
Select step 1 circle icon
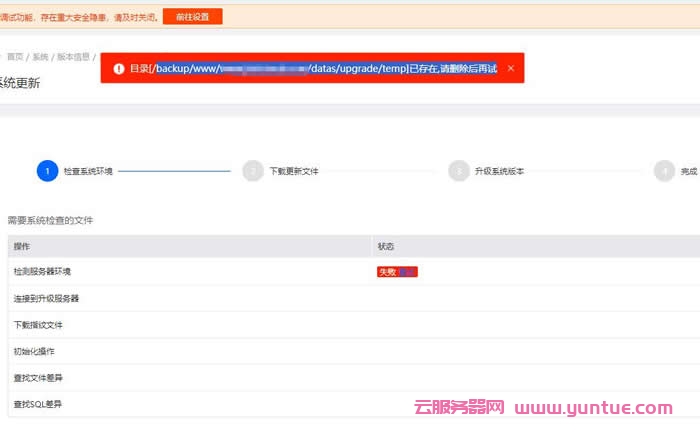[47, 171]
